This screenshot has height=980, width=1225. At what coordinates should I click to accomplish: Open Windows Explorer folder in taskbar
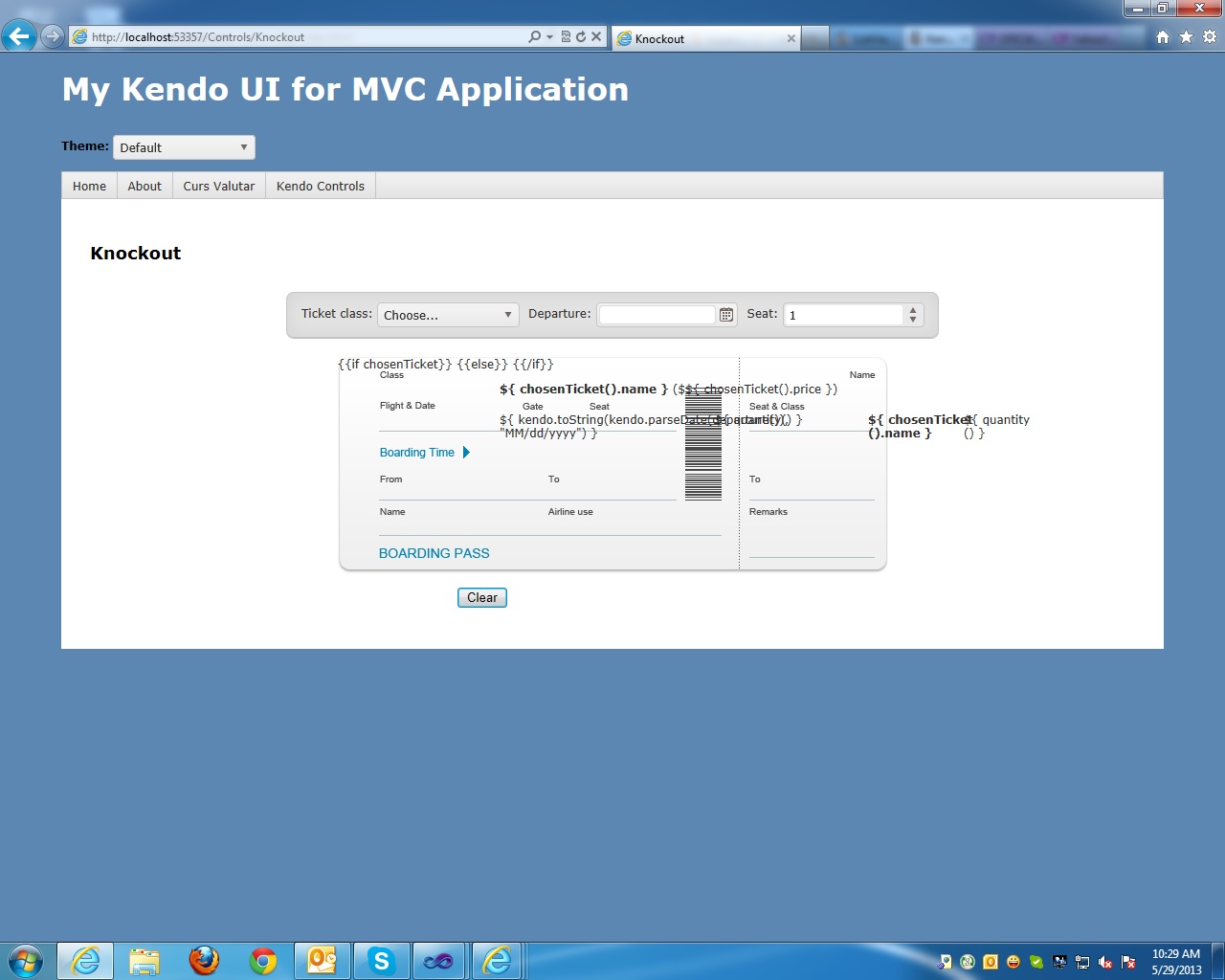(145, 961)
